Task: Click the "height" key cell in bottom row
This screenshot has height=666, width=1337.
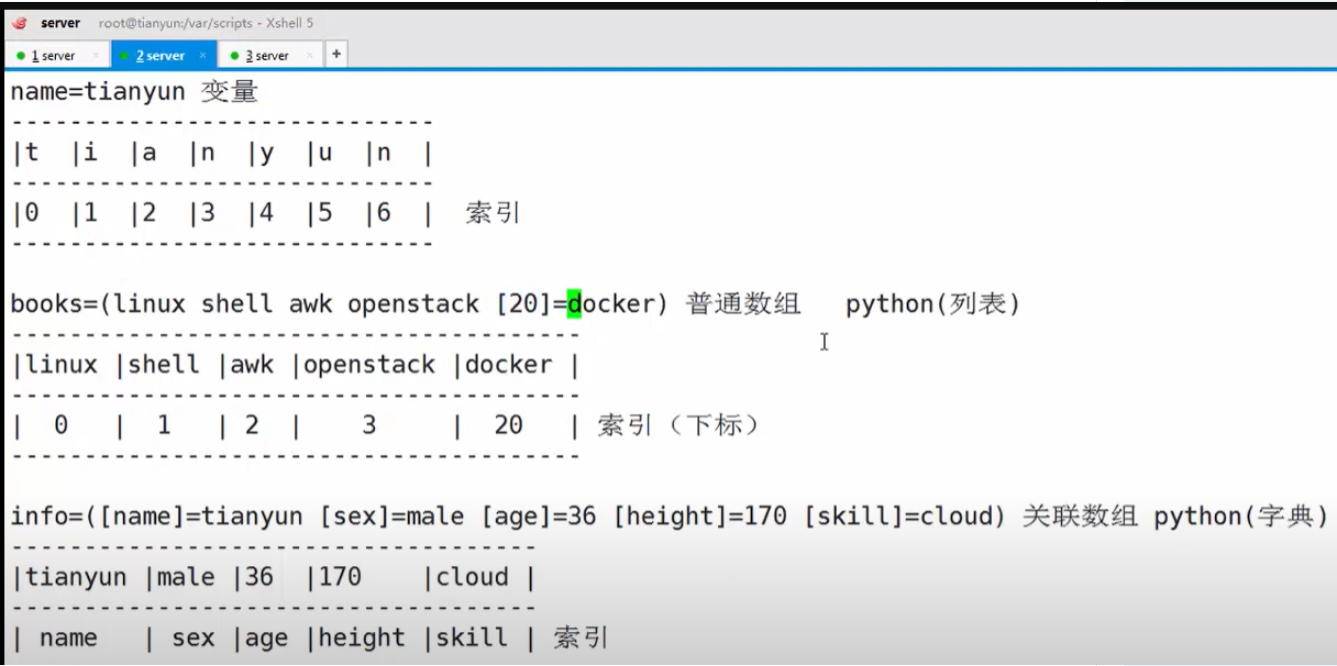Action: point(362,639)
